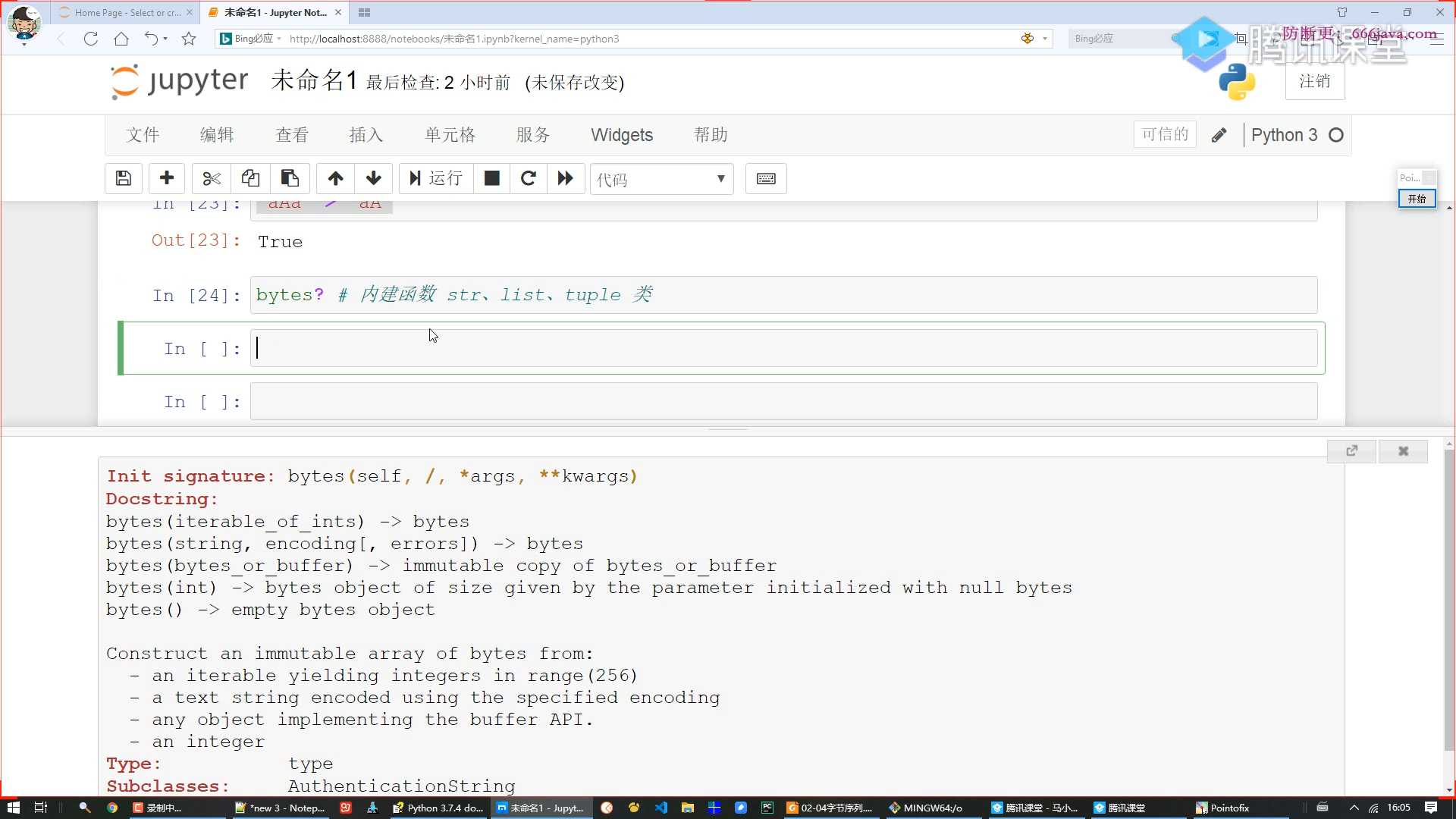Open Windows taskbar search icon
Viewport: 1456px width, 819px height.
point(84,808)
